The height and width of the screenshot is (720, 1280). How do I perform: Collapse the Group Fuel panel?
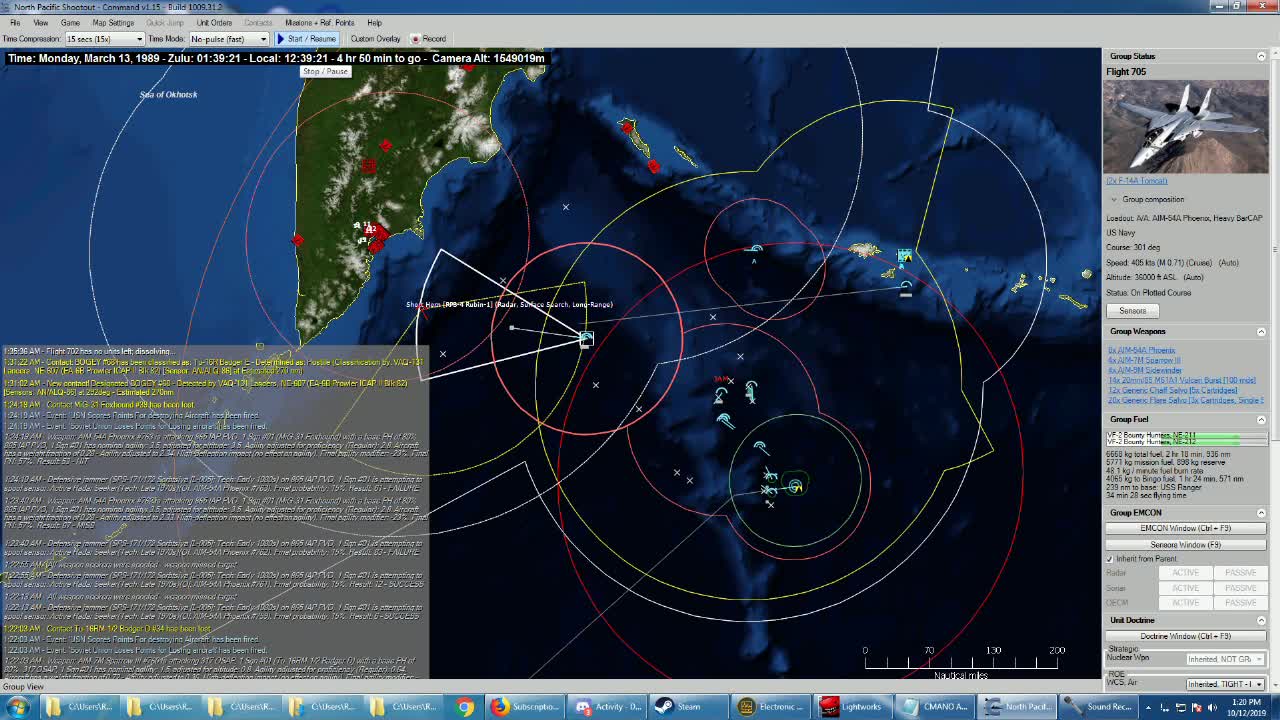1261,419
